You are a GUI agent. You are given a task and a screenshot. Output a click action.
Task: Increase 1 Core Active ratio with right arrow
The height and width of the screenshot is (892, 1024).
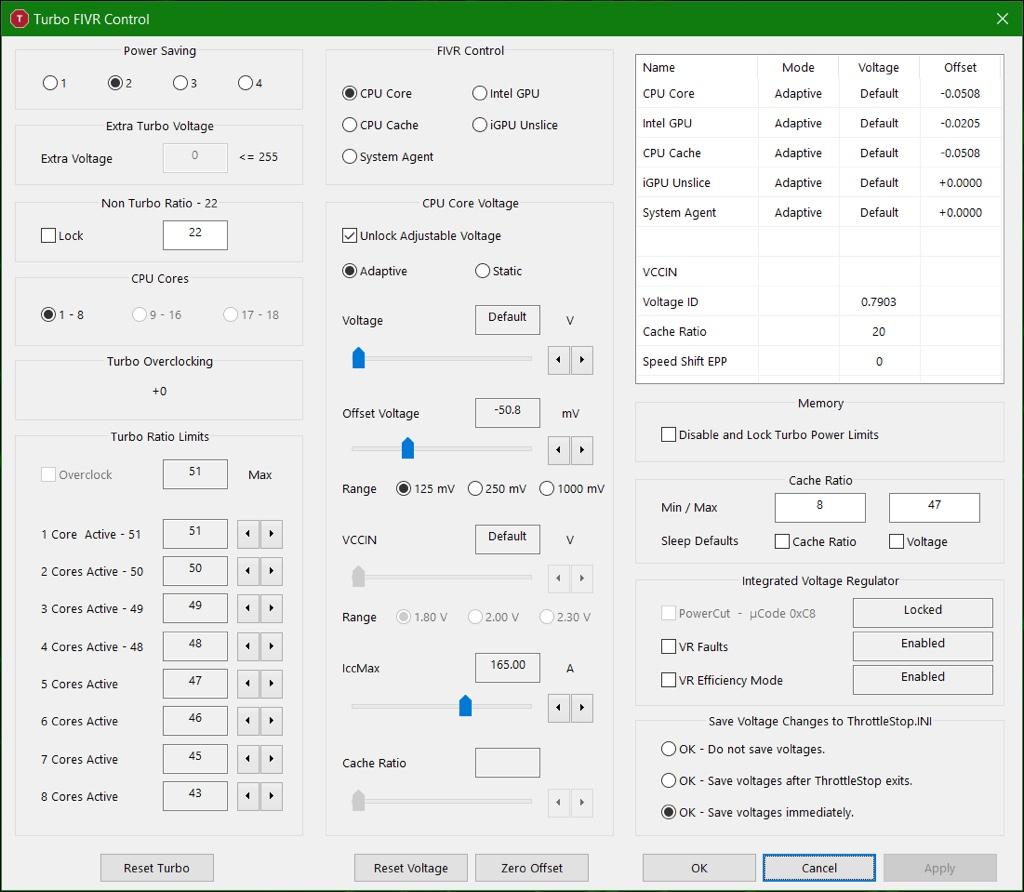point(271,534)
